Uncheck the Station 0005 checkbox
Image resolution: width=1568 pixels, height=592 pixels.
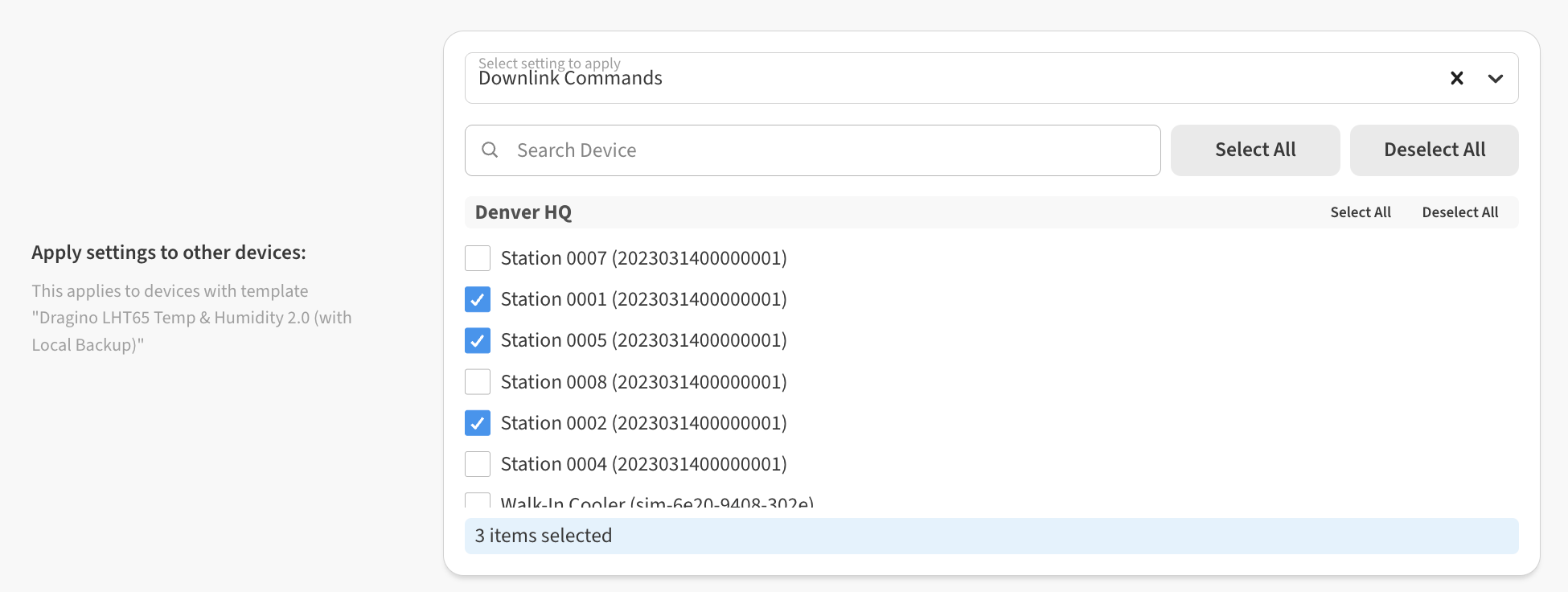478,340
